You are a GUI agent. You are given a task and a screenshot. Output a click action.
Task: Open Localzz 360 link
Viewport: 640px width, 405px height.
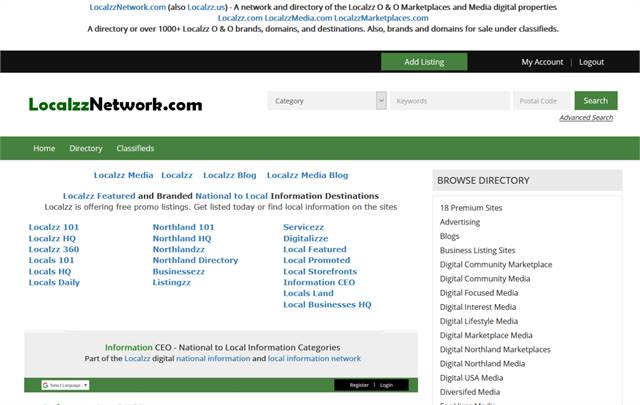point(54,249)
